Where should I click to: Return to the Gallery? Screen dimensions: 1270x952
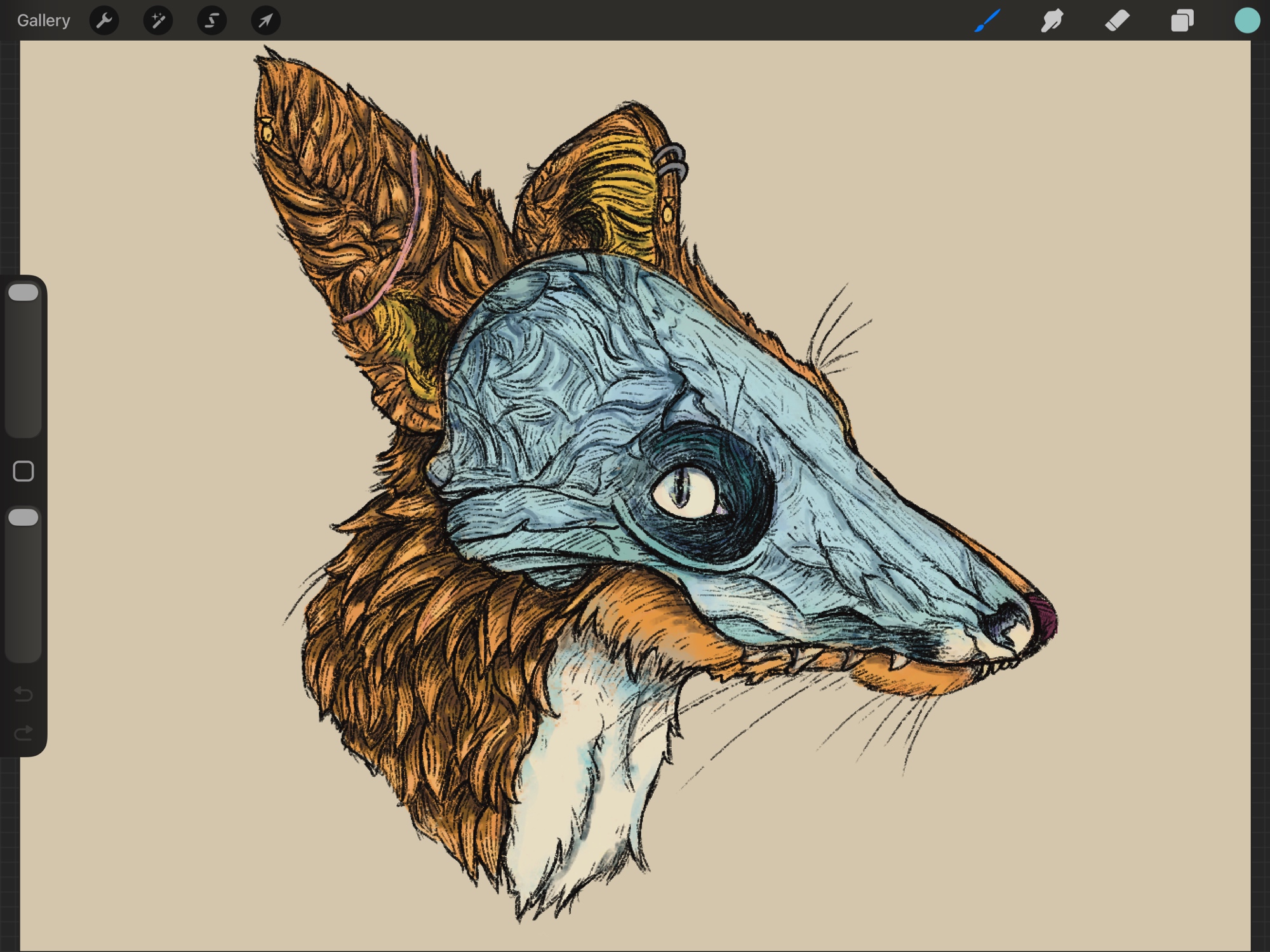coord(43,20)
